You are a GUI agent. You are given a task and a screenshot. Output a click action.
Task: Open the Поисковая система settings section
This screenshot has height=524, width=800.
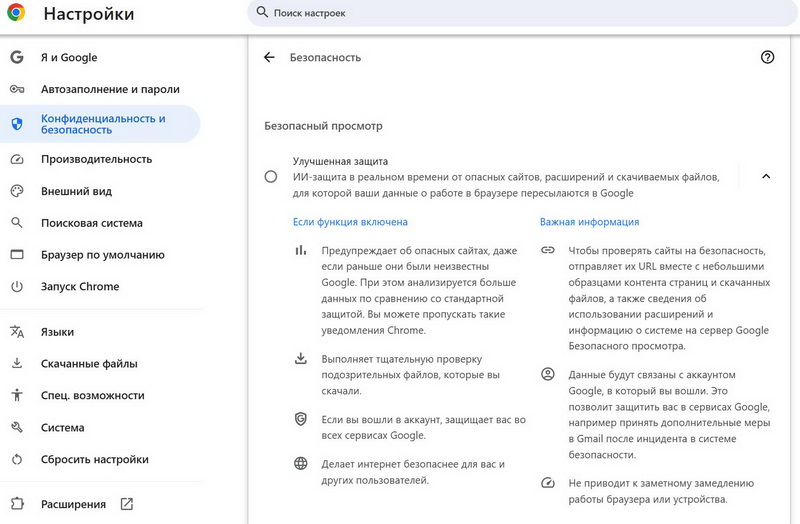[x=91, y=223]
